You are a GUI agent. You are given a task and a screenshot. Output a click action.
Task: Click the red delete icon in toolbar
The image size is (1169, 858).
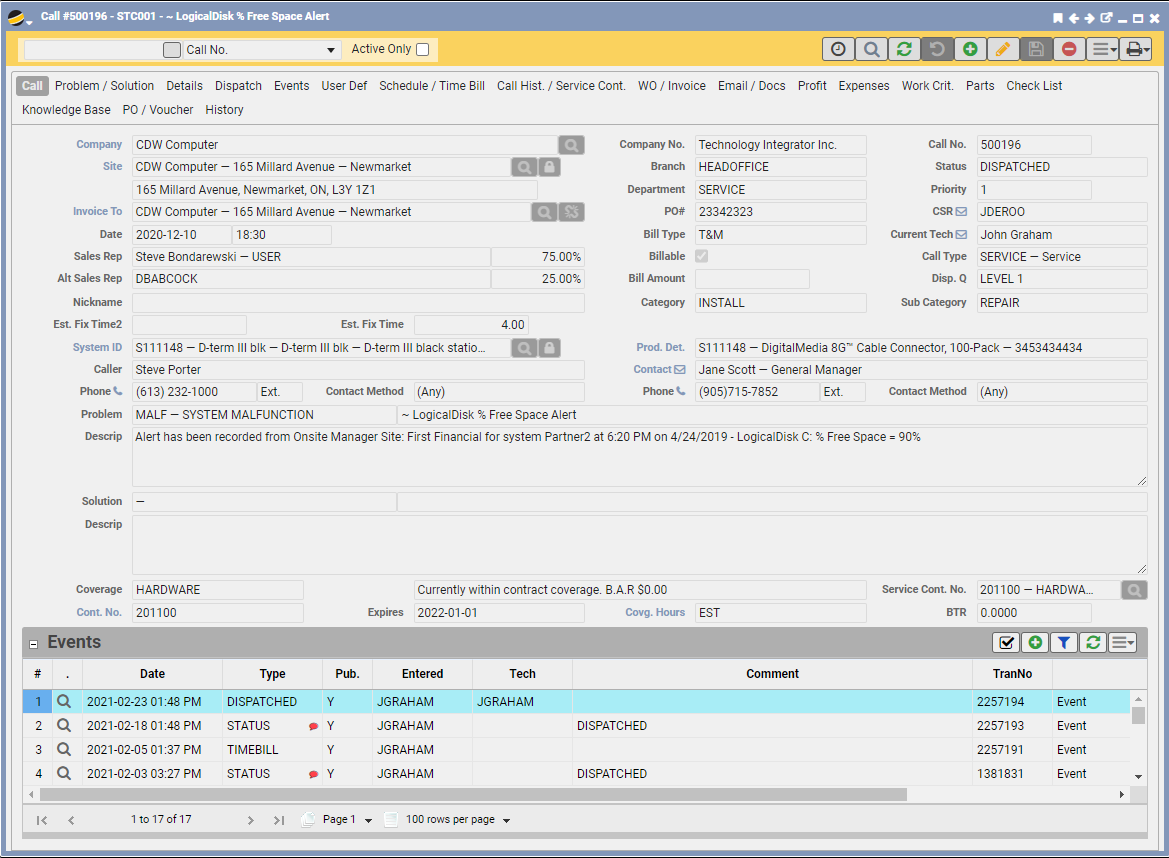click(x=1069, y=49)
